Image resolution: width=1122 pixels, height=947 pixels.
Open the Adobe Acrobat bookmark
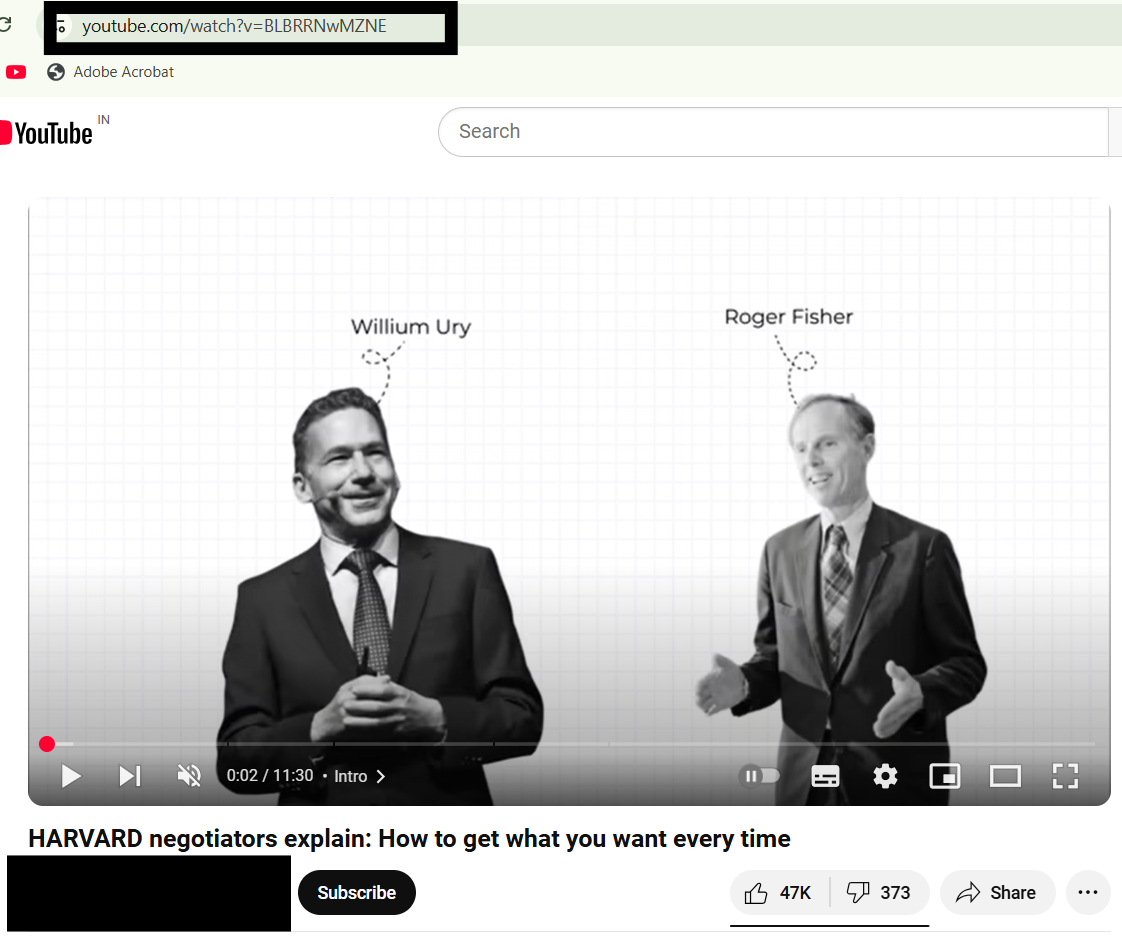click(110, 72)
